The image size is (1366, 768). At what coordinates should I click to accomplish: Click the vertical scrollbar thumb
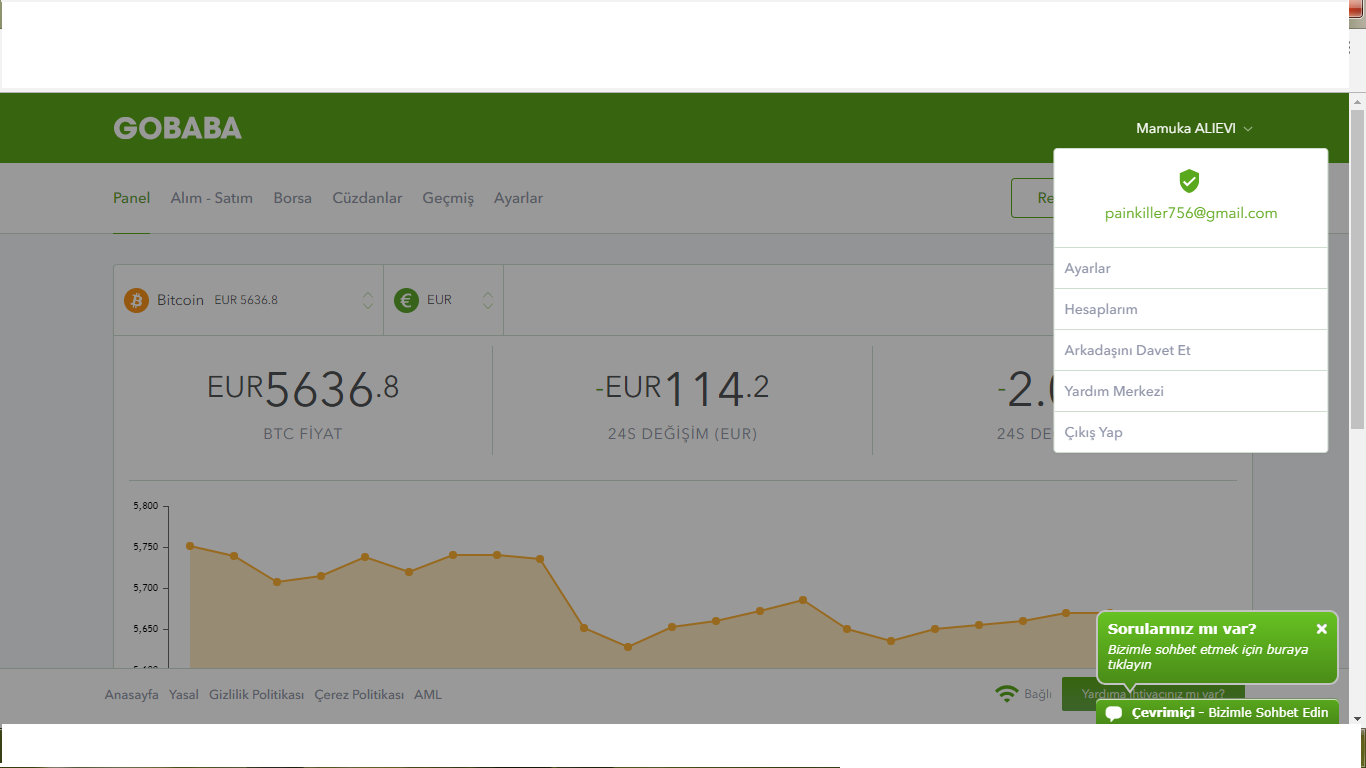[1357, 270]
